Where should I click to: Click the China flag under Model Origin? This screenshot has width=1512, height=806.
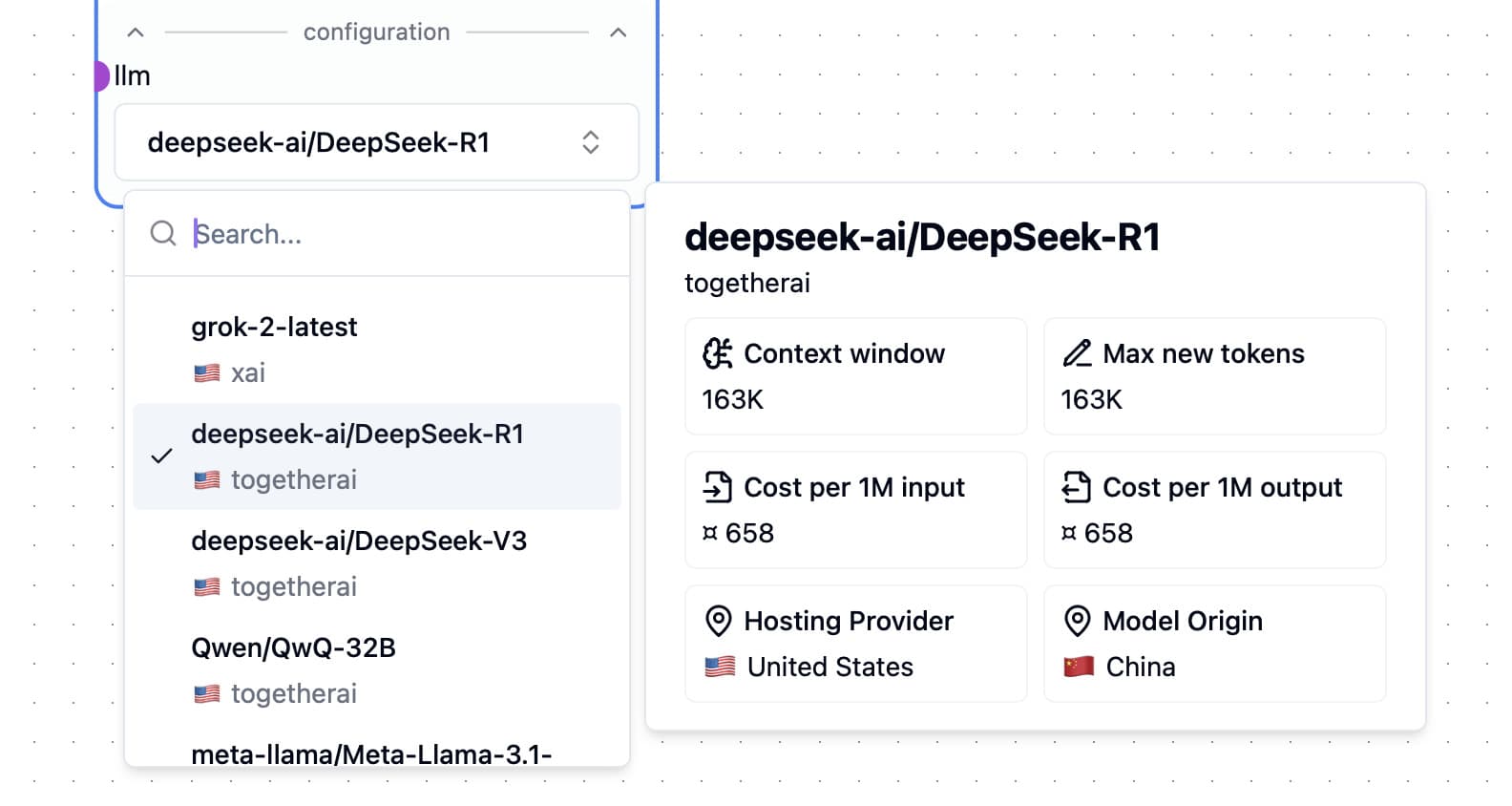pyautogui.click(x=1079, y=667)
